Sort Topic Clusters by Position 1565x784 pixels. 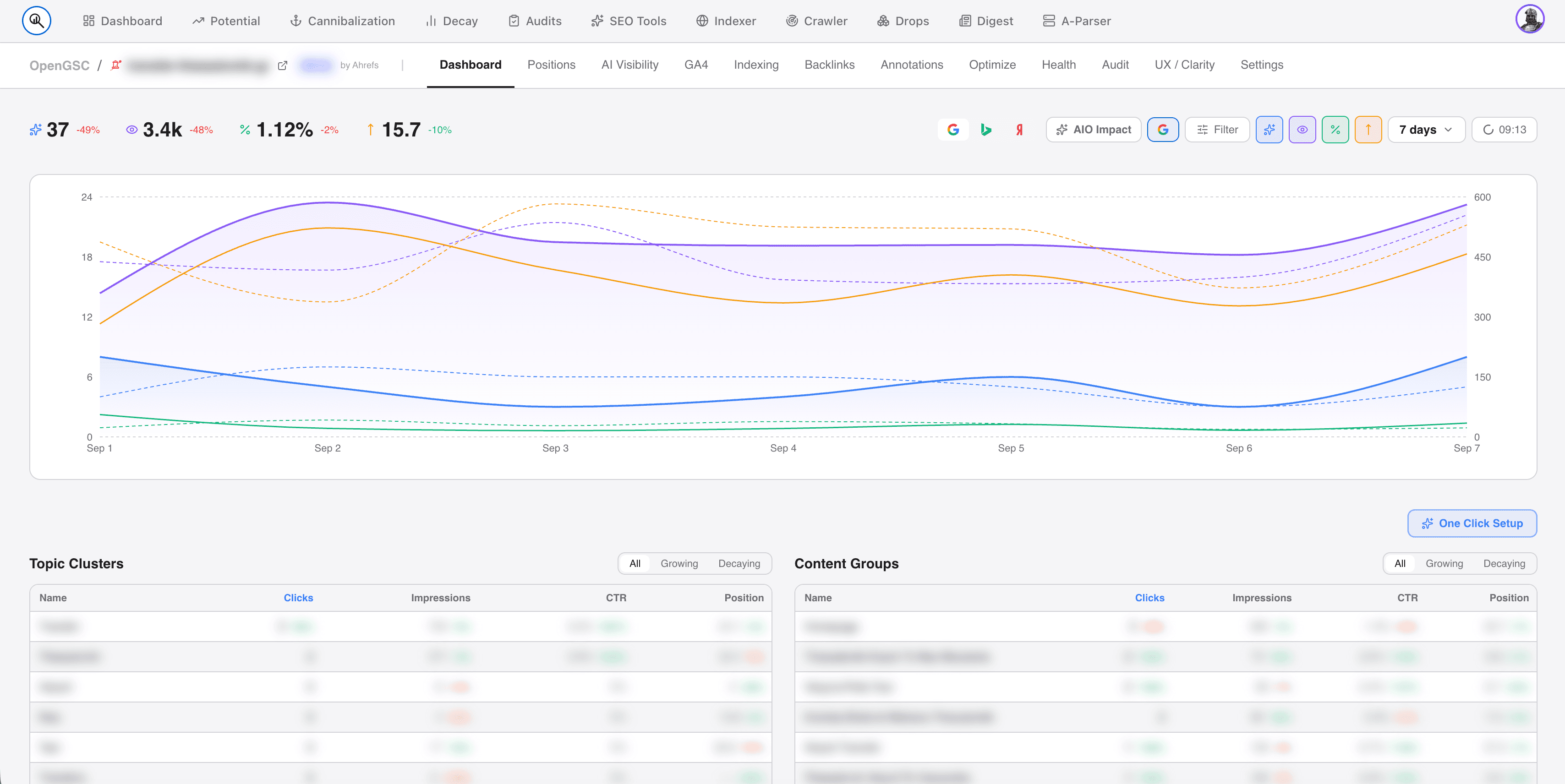coord(744,598)
